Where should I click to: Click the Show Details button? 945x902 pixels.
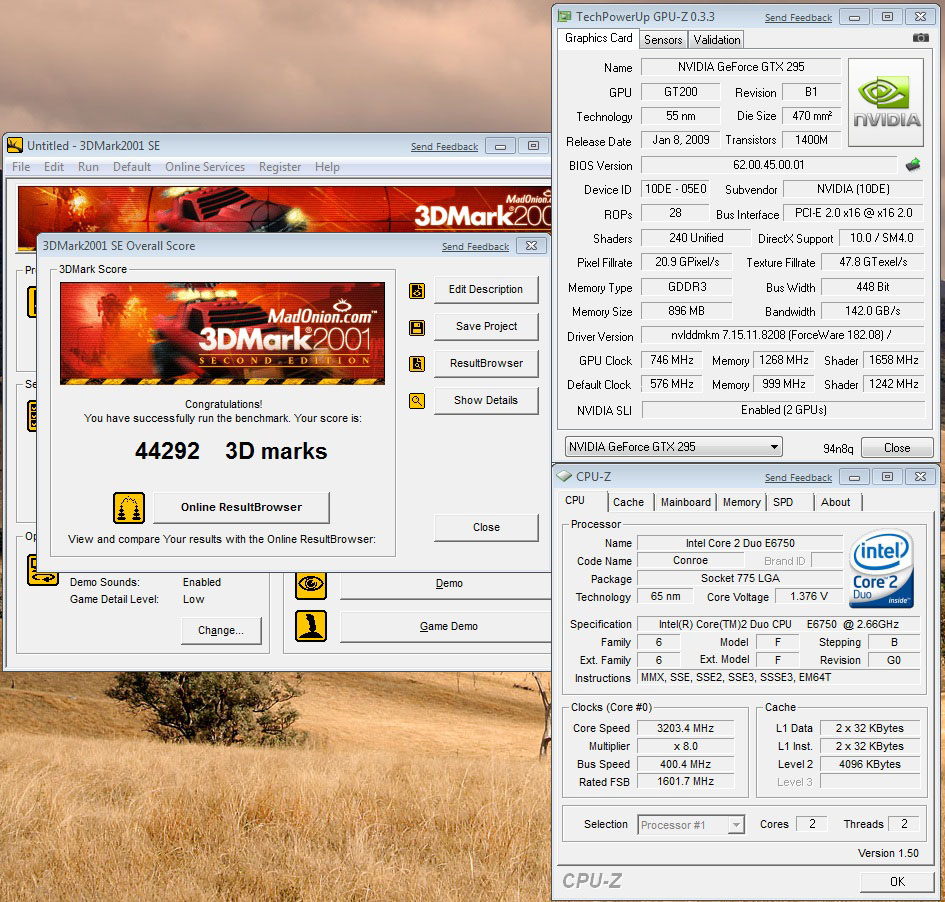pyautogui.click(x=486, y=400)
